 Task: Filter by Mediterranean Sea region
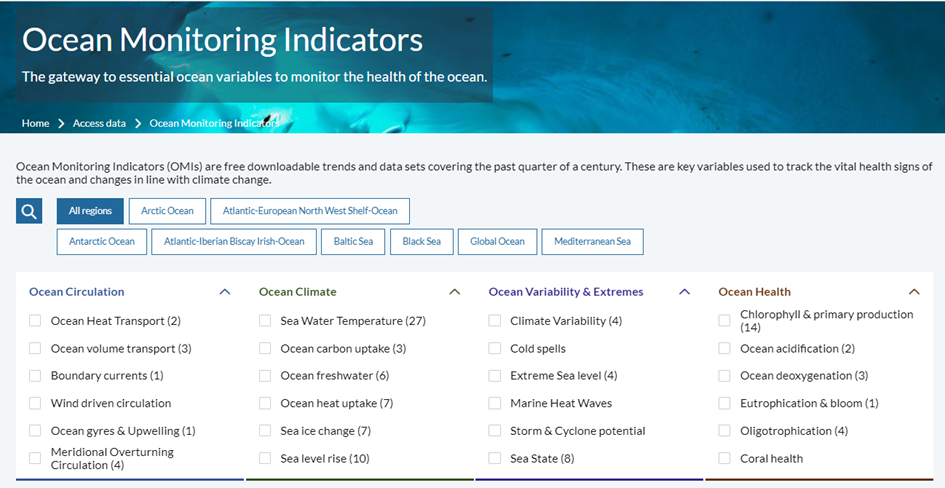pos(592,241)
